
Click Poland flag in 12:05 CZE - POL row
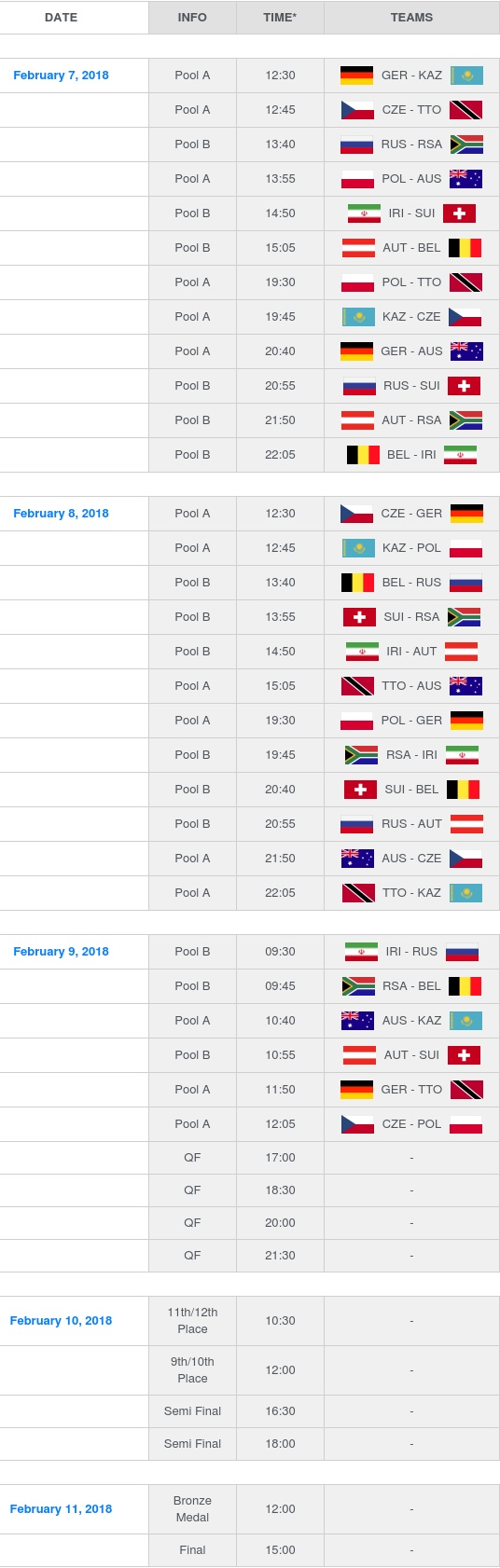click(465, 1124)
